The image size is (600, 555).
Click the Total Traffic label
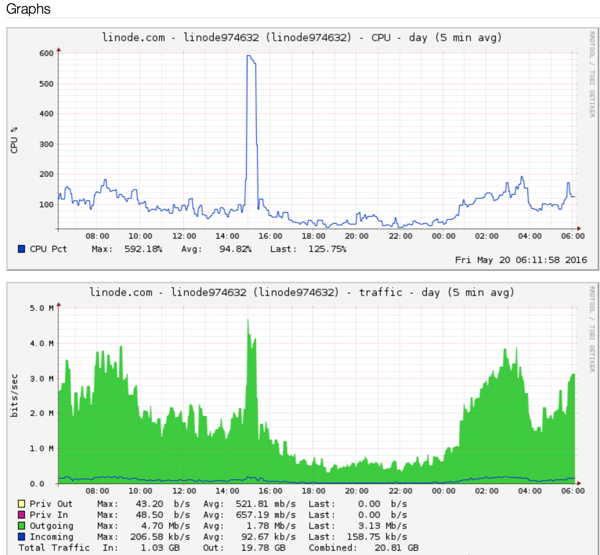tap(54, 548)
